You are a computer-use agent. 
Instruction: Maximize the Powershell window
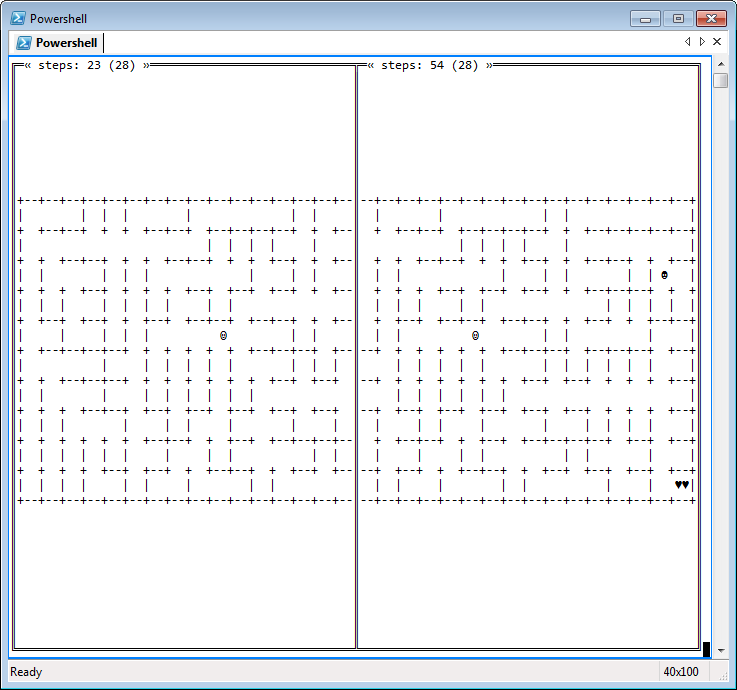(678, 19)
